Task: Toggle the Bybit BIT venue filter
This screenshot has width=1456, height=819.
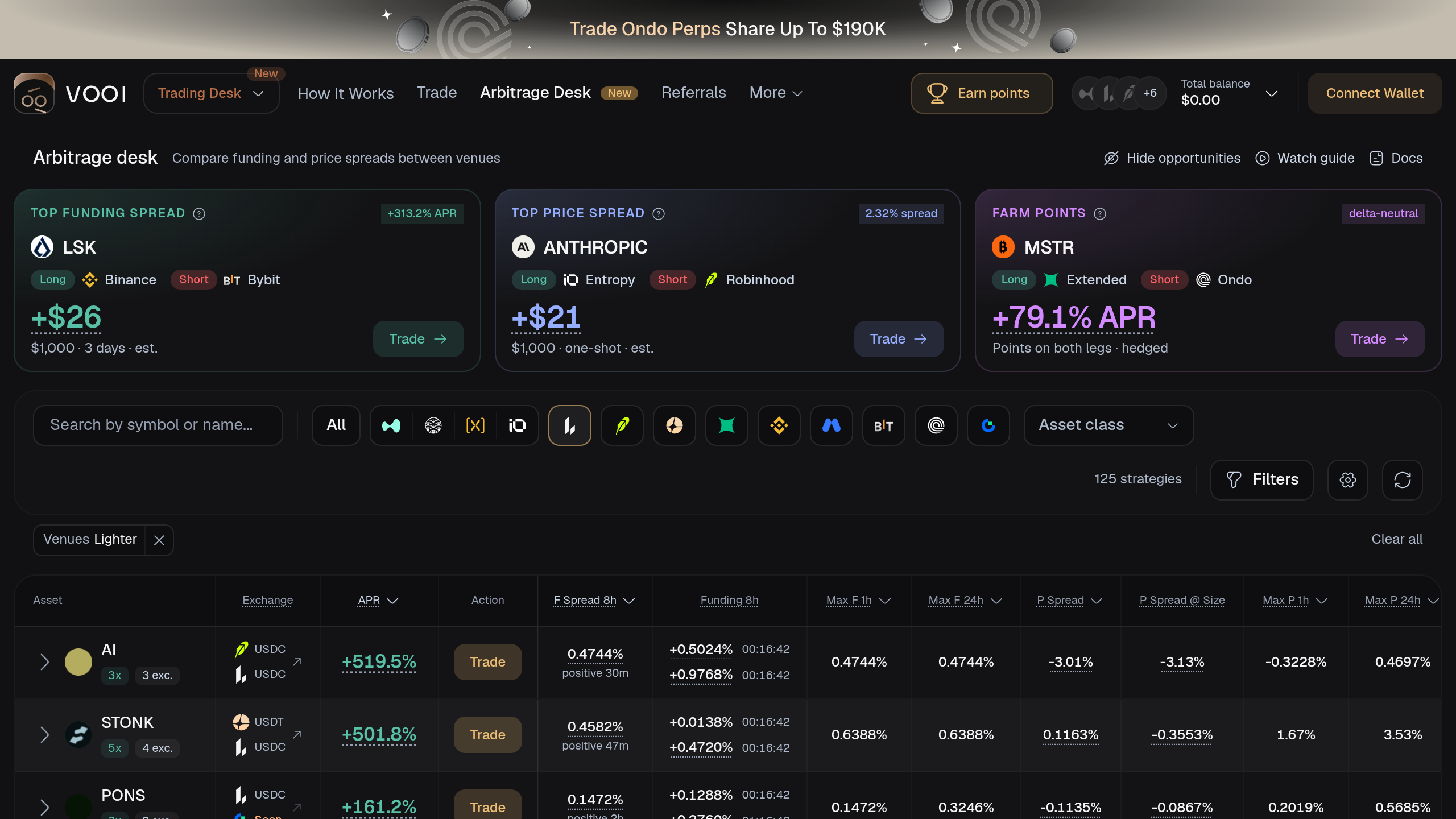Action: point(884,425)
